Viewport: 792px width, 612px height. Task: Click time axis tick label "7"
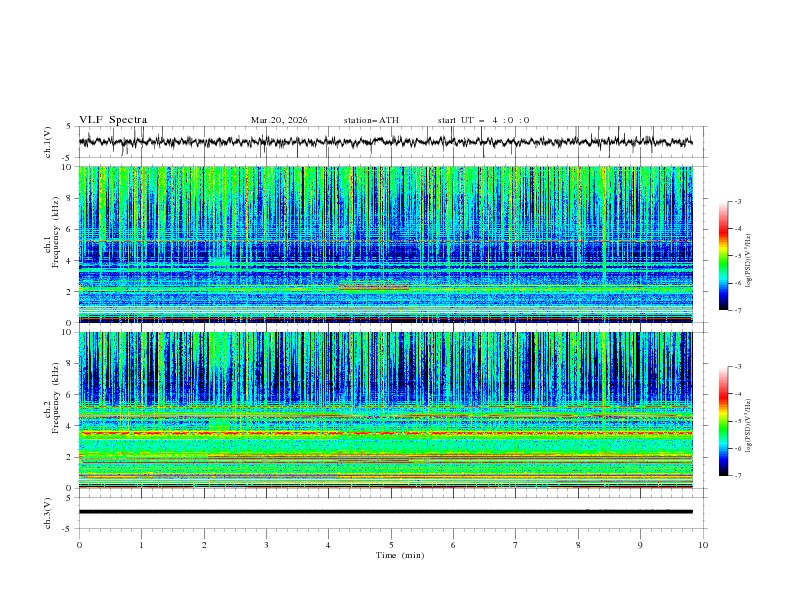(x=516, y=545)
